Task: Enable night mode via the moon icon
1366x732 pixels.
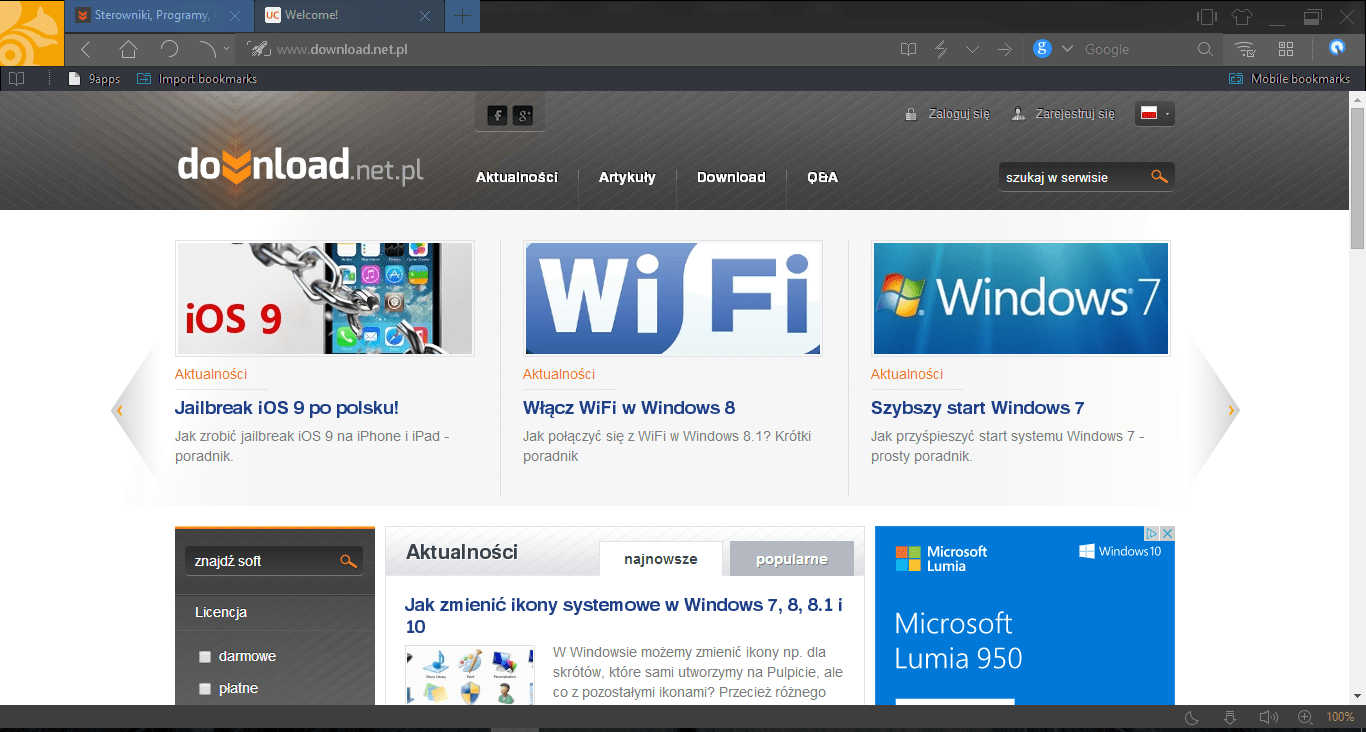Action: tap(1190, 717)
